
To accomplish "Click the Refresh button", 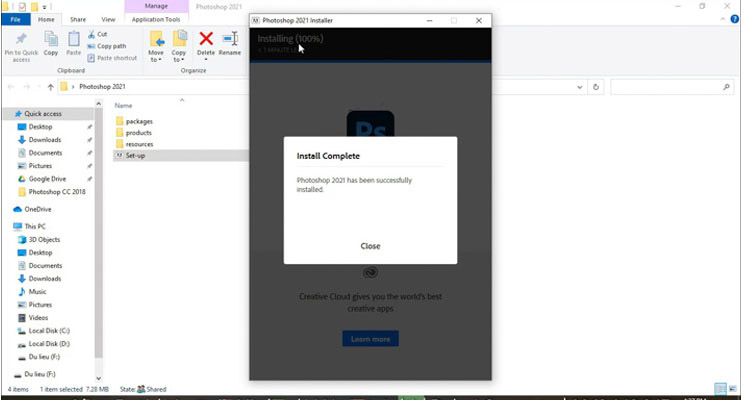I will [x=596, y=87].
